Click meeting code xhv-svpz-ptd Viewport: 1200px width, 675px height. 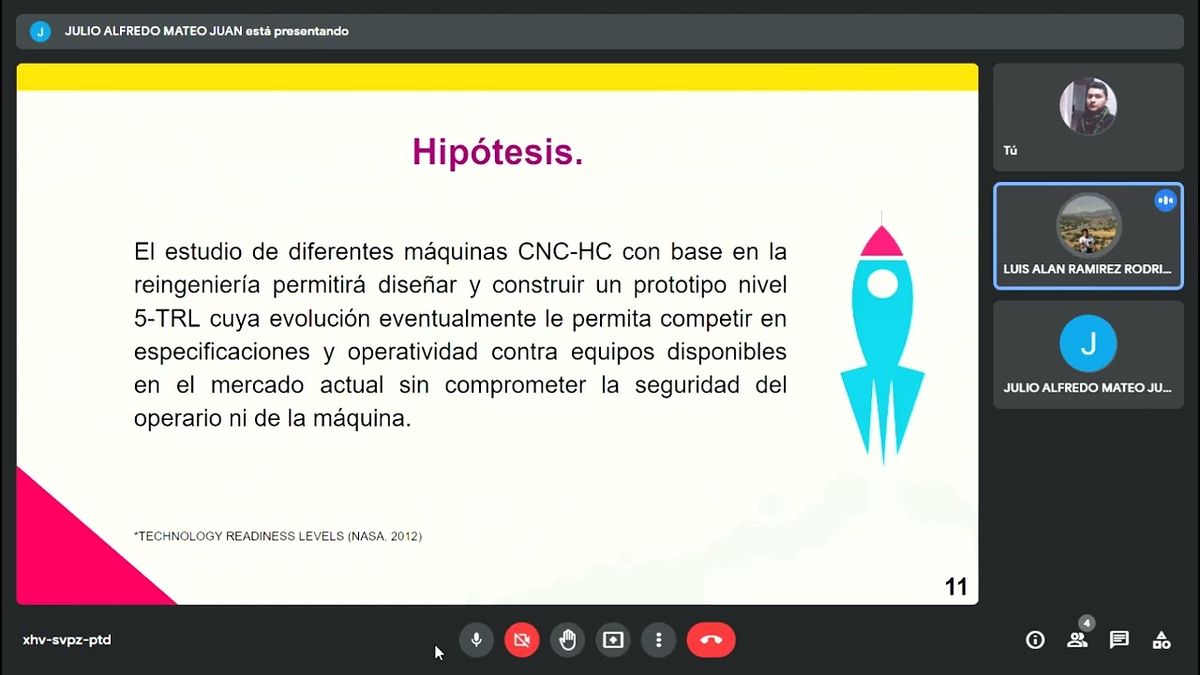click(x=67, y=640)
